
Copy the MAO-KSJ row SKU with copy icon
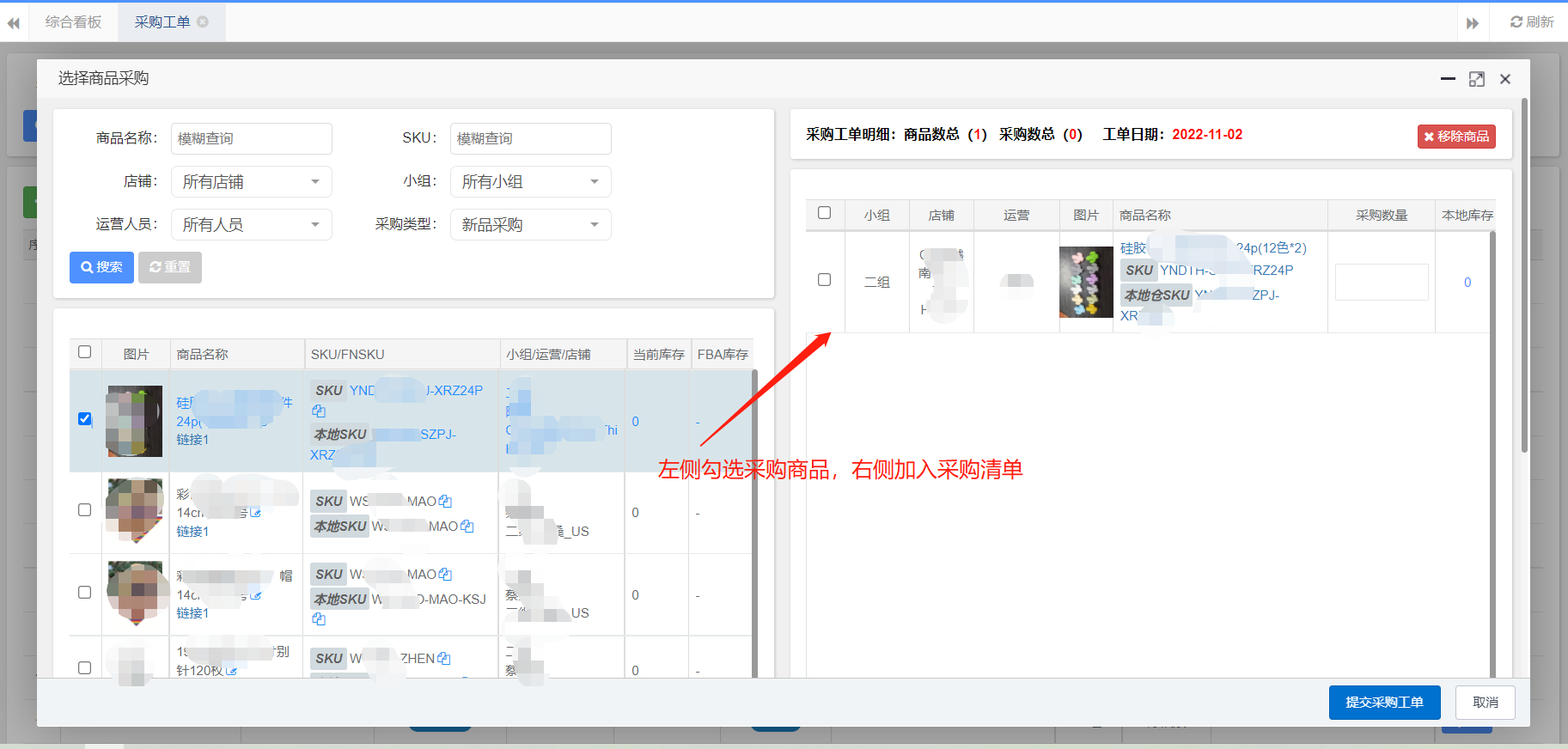coord(445,575)
